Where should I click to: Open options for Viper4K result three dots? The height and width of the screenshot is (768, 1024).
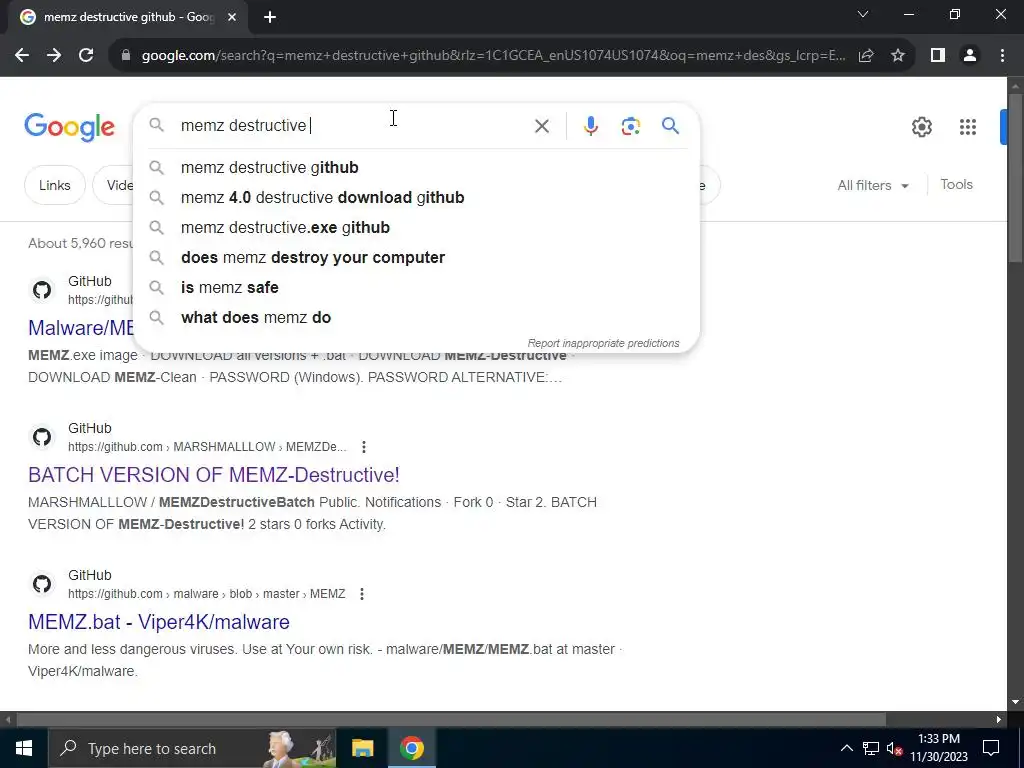(x=362, y=594)
